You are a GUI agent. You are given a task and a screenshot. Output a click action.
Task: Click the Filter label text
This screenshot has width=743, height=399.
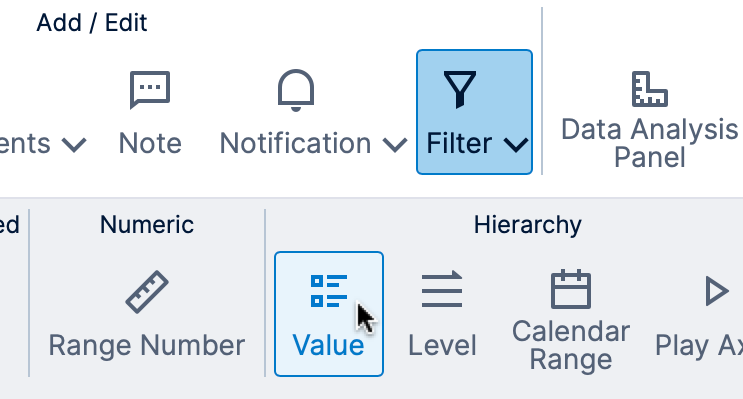point(459,143)
